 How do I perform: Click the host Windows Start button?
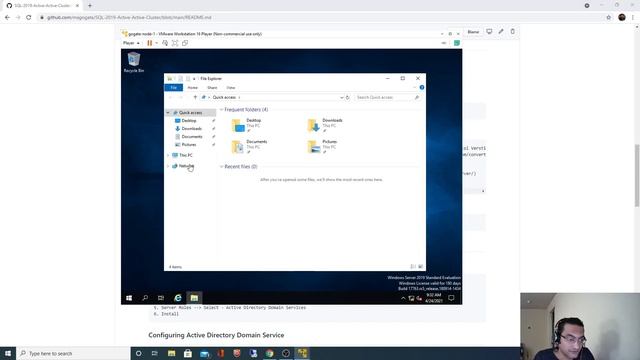coord(8,353)
